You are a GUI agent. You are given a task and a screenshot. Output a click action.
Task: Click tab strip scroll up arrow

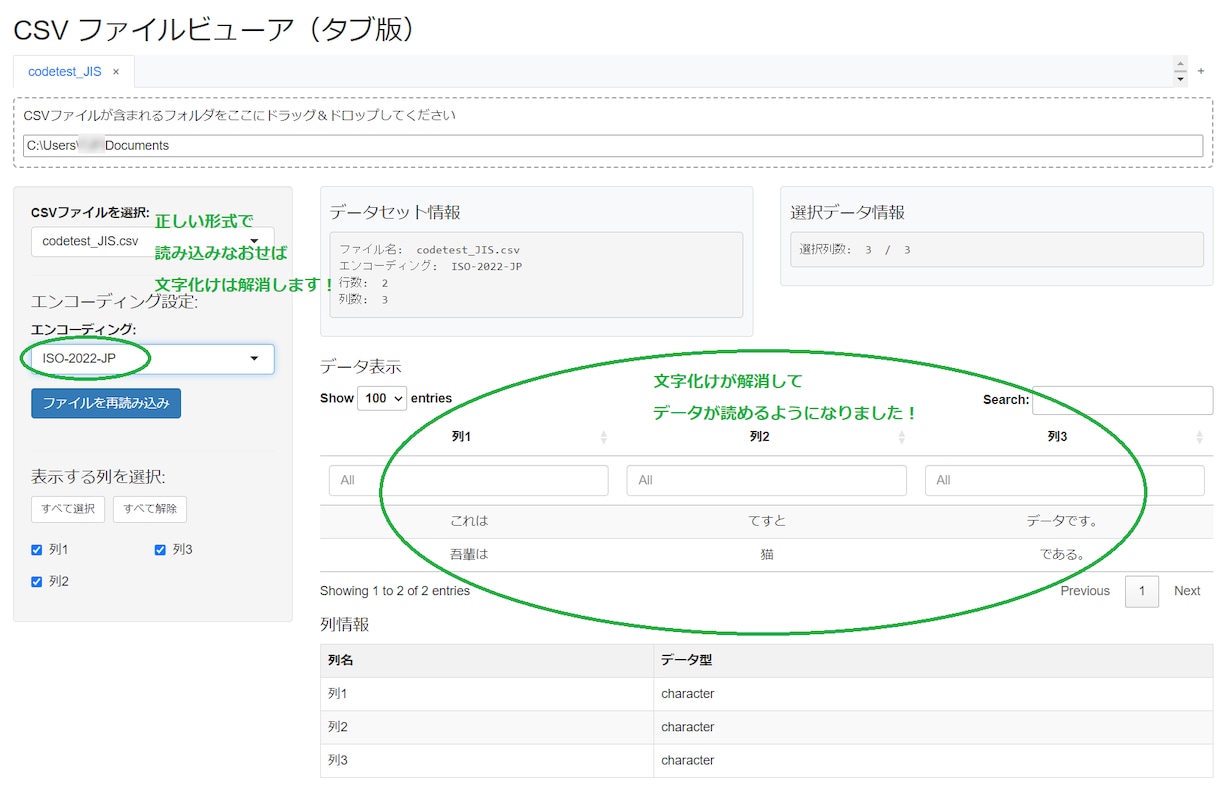[1180, 64]
